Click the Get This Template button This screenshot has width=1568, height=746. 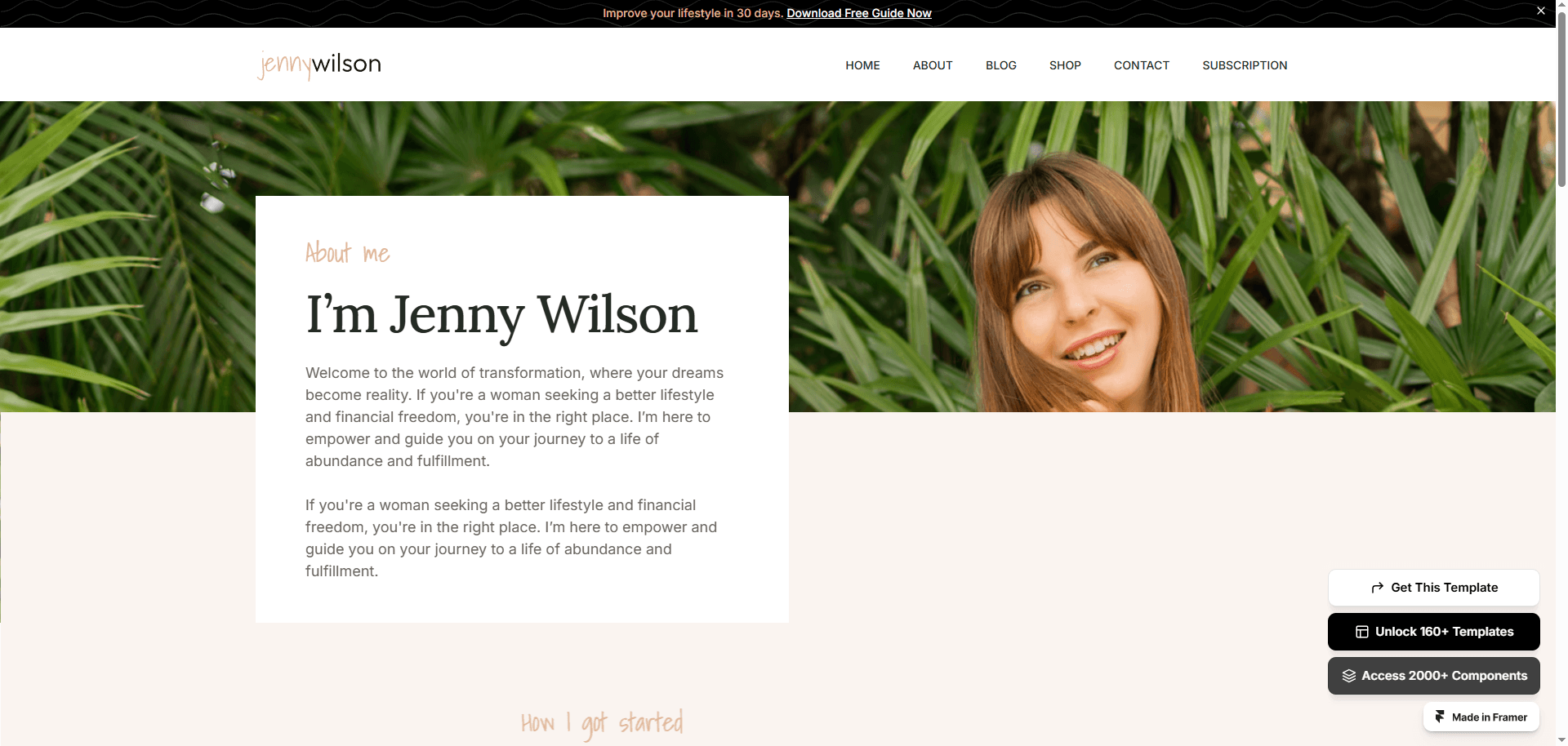[x=1434, y=588]
